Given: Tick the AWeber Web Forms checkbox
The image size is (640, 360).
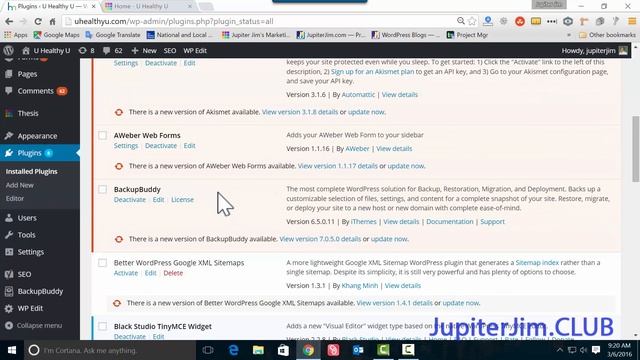Looking at the screenshot, I should click(102, 135).
